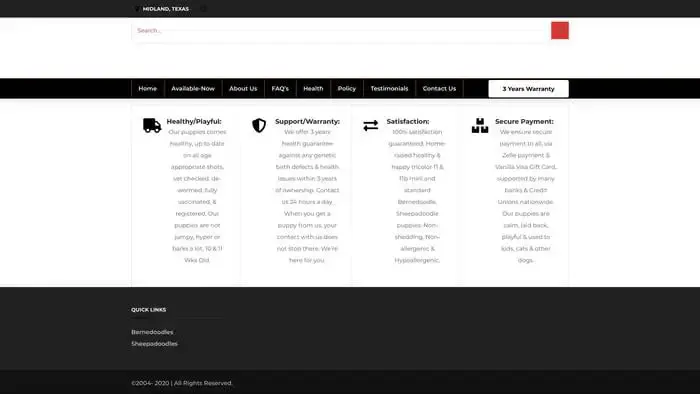Open the Bernedoodles quick link
Screen dimensions: 700x394
(x=152, y=332)
